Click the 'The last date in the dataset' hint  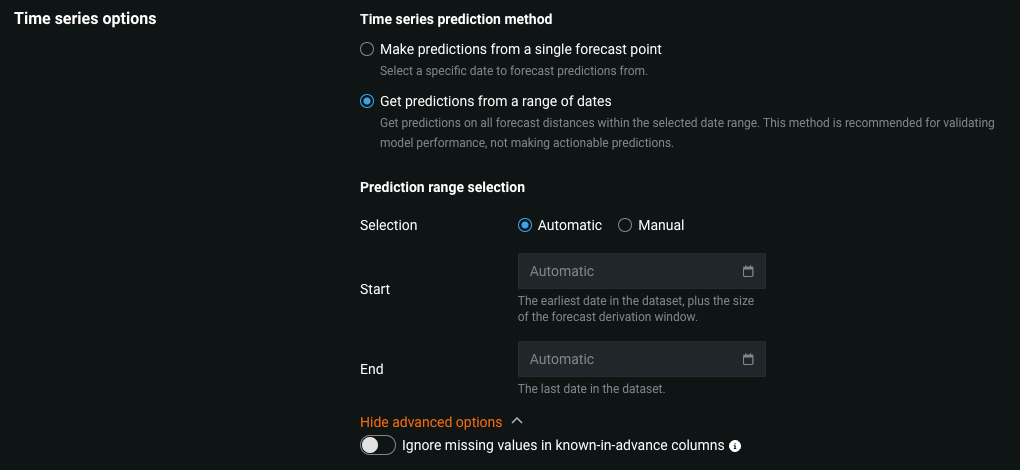(x=591, y=388)
